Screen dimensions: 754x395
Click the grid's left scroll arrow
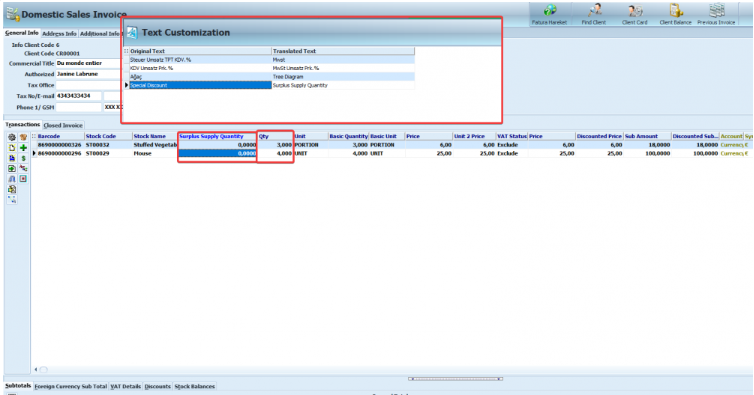(x=36, y=370)
